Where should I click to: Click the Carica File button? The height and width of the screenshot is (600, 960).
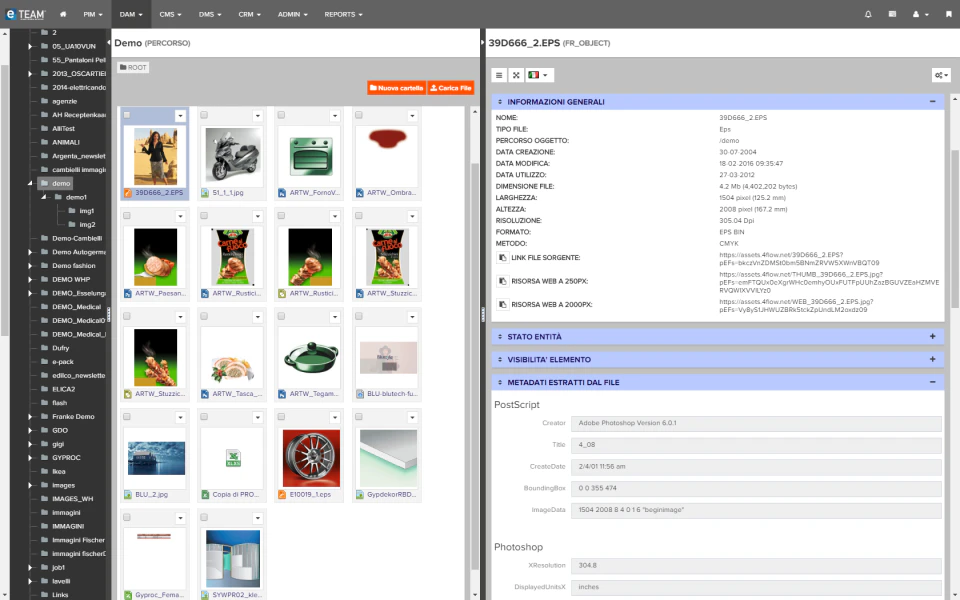pyautogui.click(x=450, y=88)
